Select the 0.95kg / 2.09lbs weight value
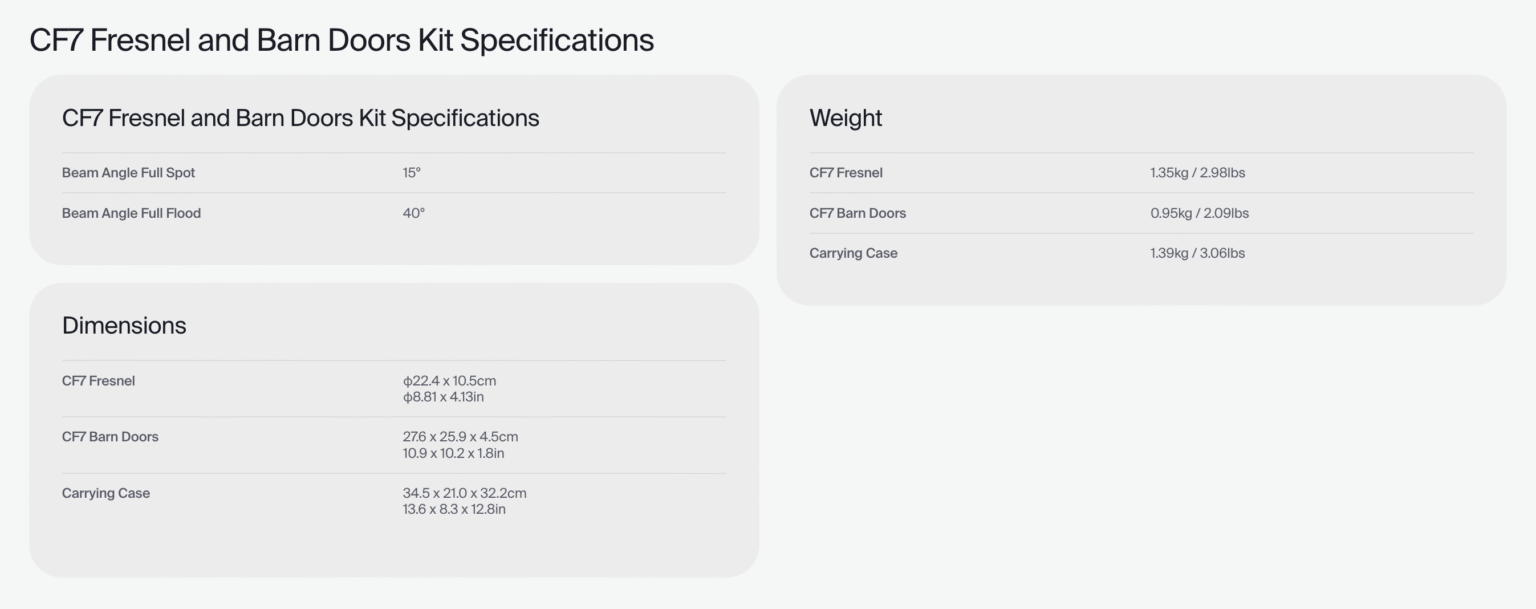The width and height of the screenshot is (1536, 609). tap(1200, 213)
